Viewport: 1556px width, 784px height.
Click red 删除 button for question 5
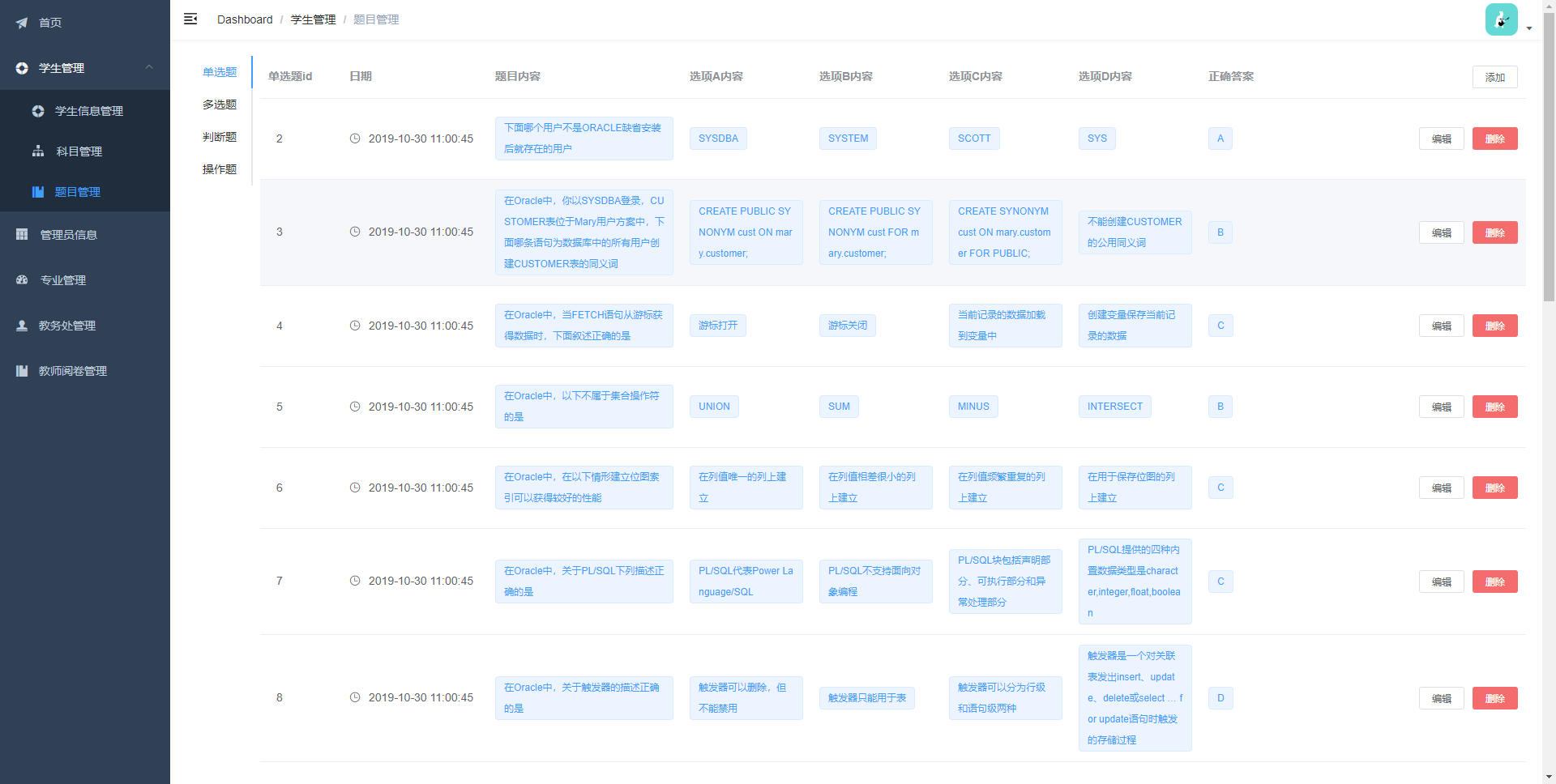pos(1494,407)
